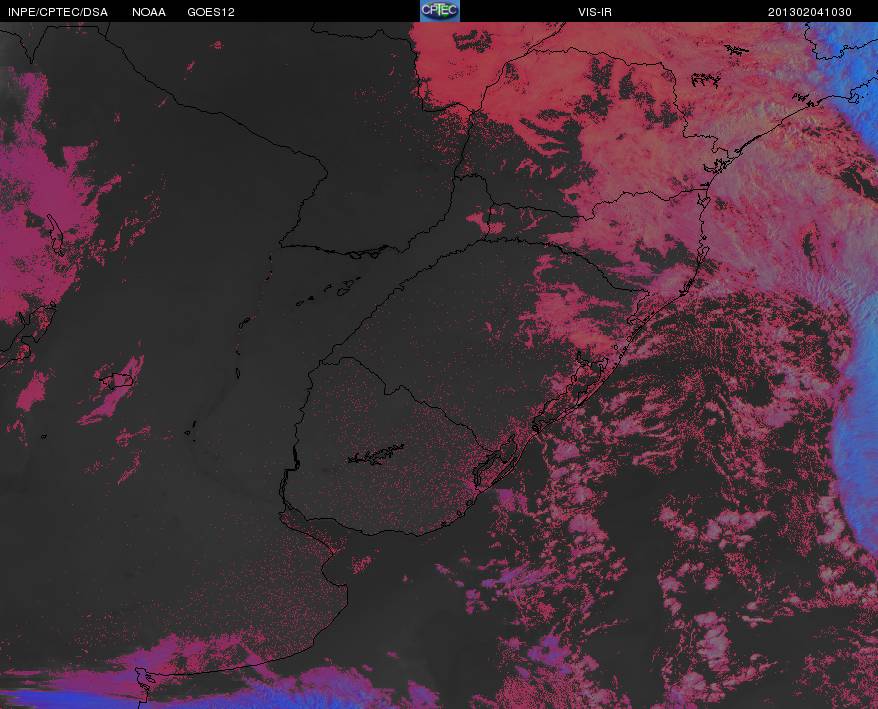Select the NOAA label in header
The height and width of the screenshot is (709, 878).
(x=149, y=12)
